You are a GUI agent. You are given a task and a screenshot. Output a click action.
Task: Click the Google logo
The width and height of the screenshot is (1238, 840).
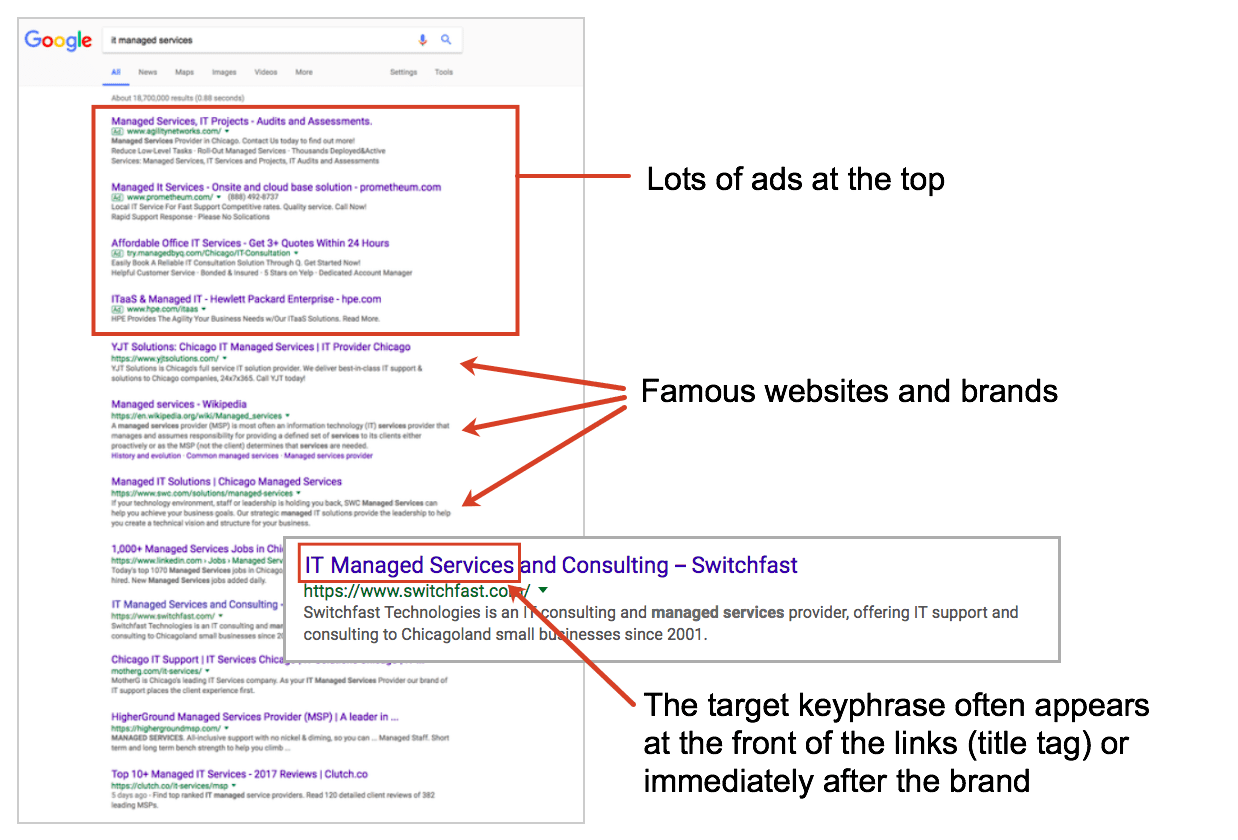coord(58,40)
